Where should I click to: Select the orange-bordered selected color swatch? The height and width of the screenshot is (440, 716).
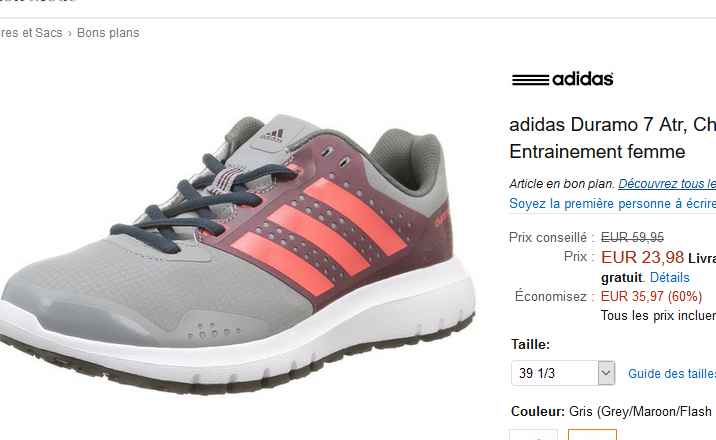click(x=592, y=434)
